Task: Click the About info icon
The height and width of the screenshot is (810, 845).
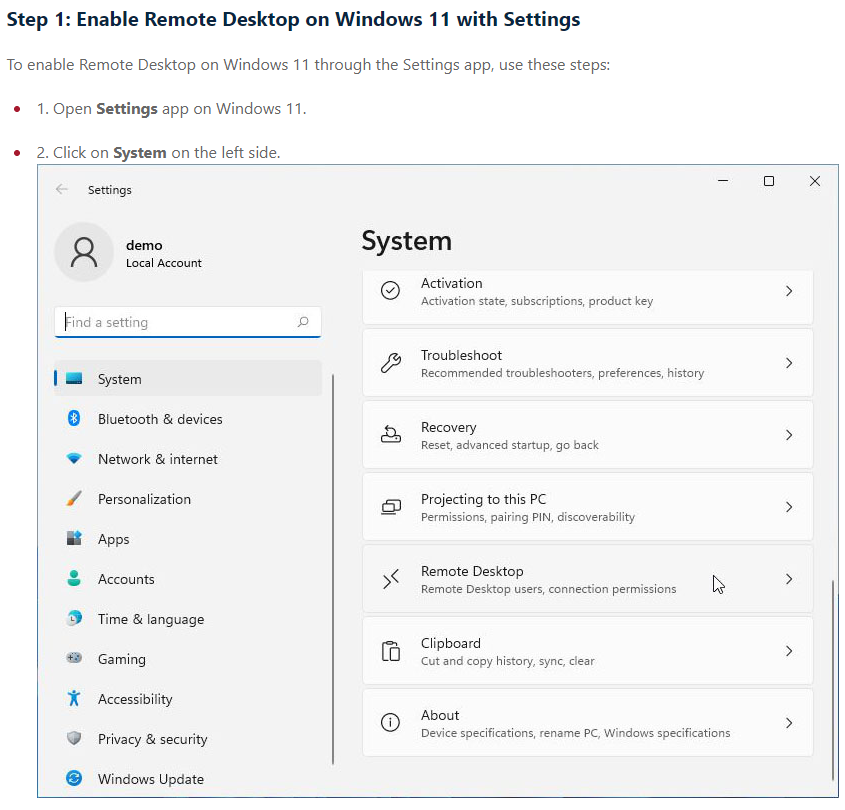Action: 390,723
